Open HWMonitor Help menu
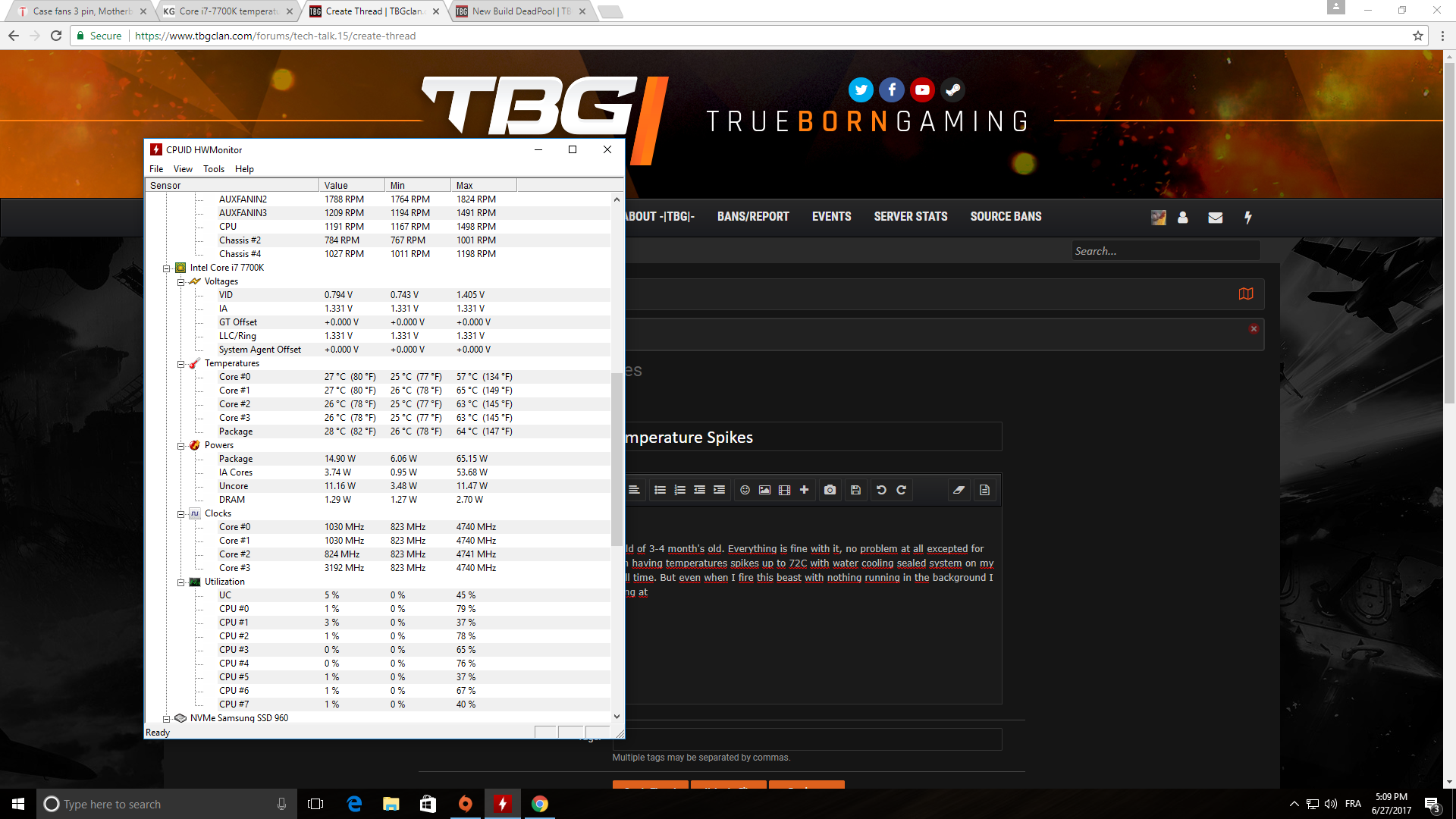 [244, 169]
